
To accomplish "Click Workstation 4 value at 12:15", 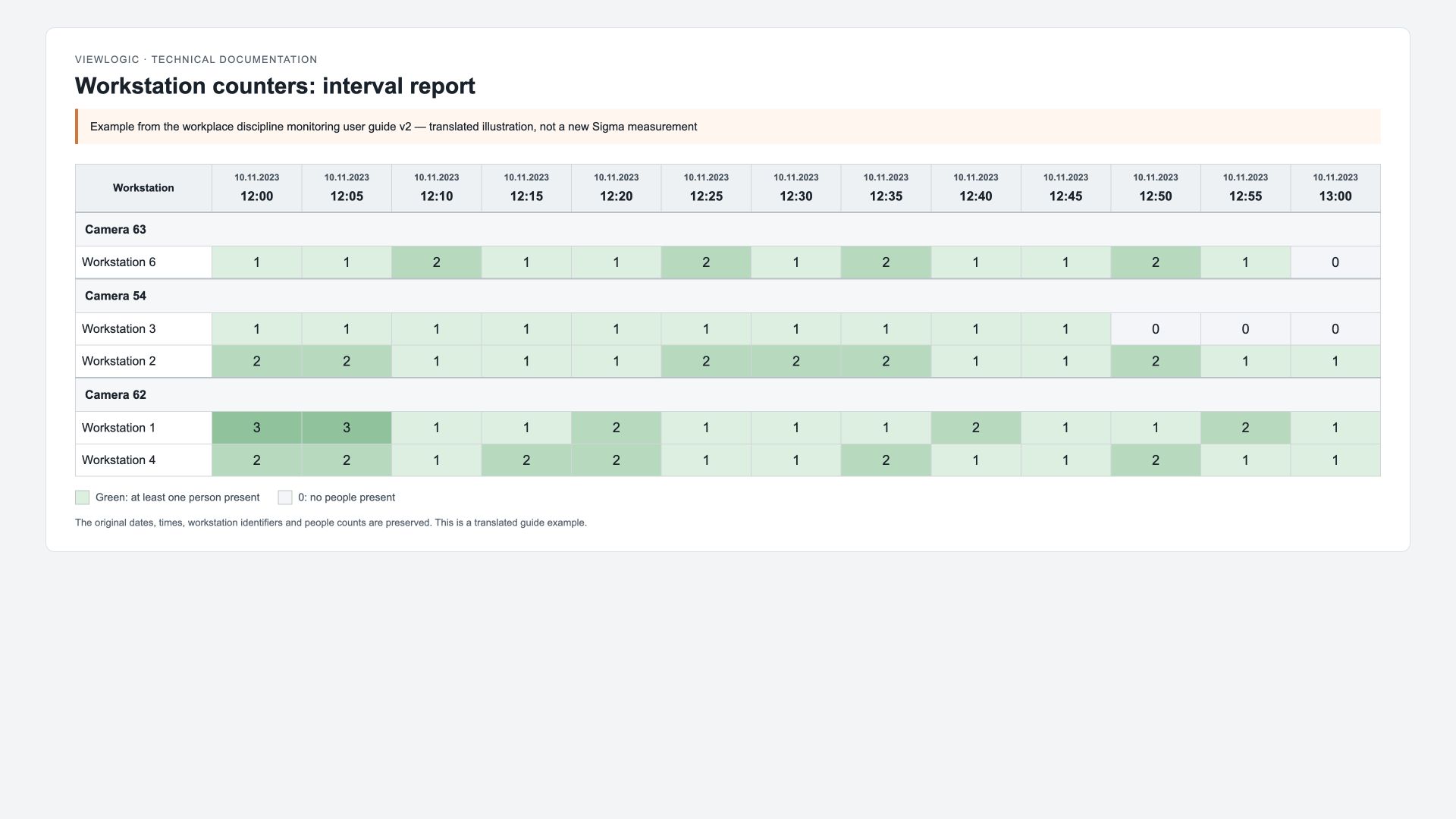I will (x=526, y=460).
